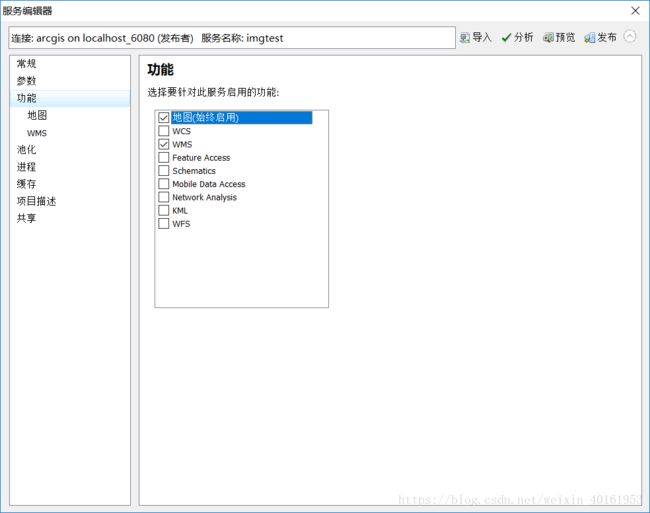Enable the WCS capability checkbox
The height and width of the screenshot is (513, 650).
coord(164,131)
